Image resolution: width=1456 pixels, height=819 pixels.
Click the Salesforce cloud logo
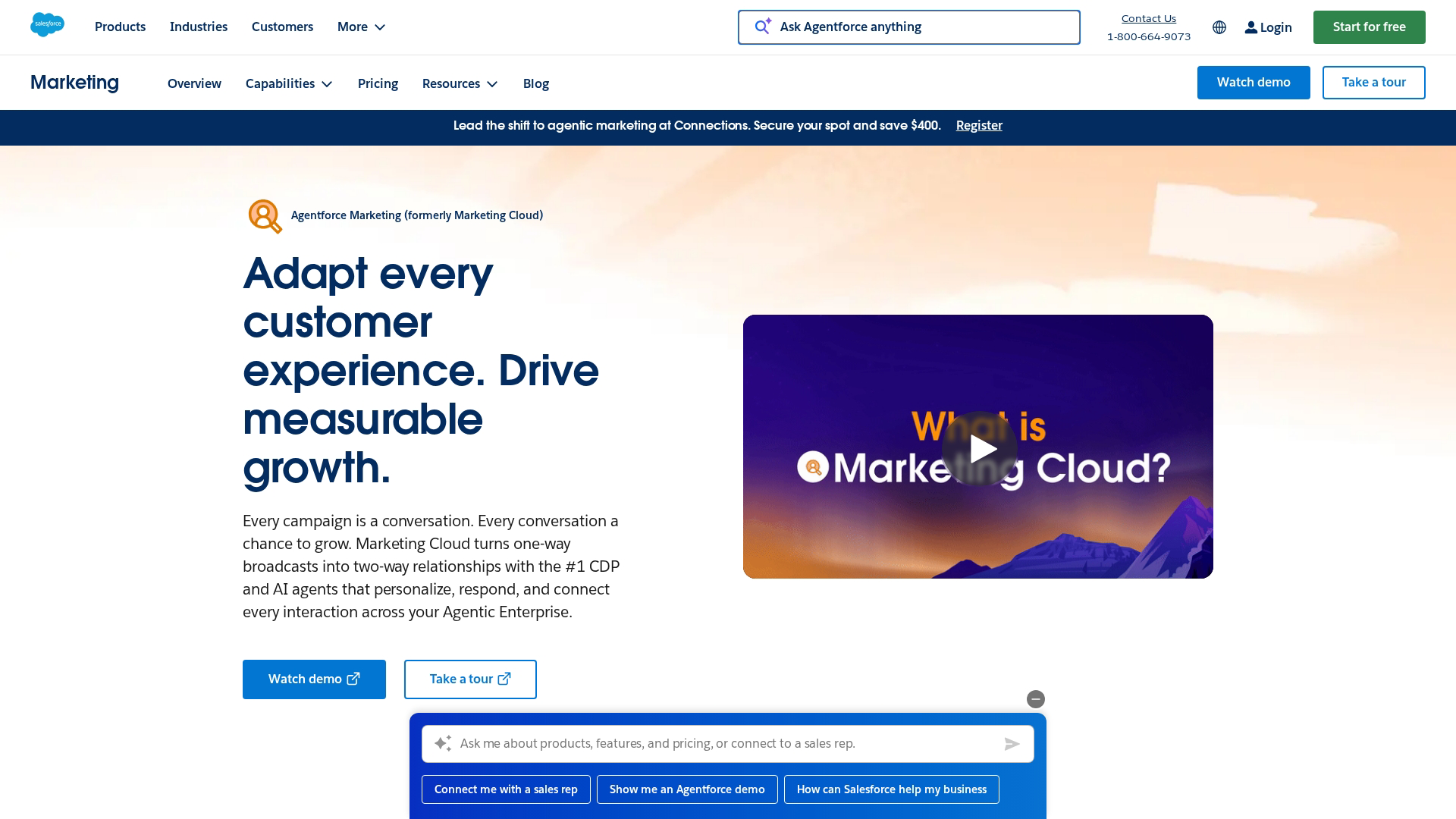tap(47, 25)
